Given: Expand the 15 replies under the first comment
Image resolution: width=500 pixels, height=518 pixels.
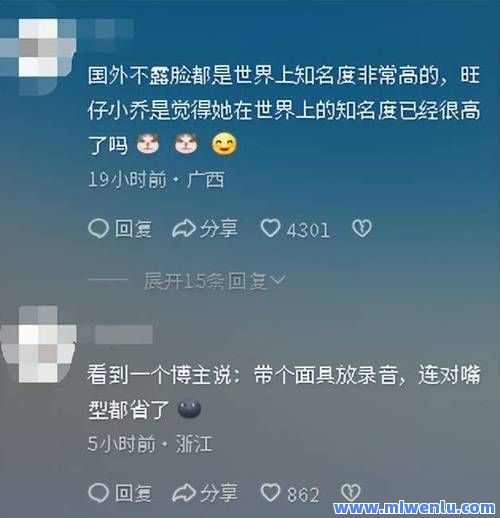Looking at the screenshot, I should click(x=215, y=281).
